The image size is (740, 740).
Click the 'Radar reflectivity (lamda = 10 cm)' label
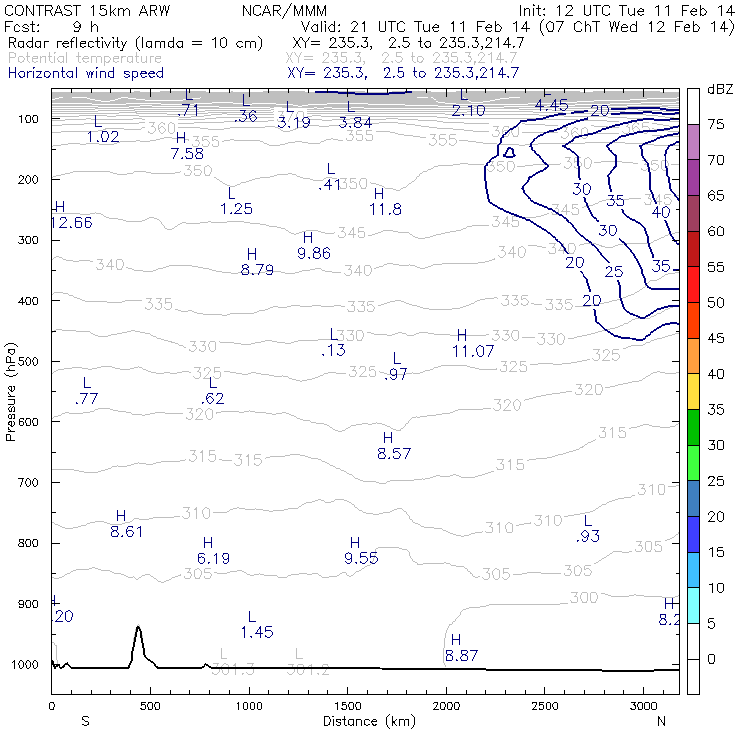(x=135, y=43)
